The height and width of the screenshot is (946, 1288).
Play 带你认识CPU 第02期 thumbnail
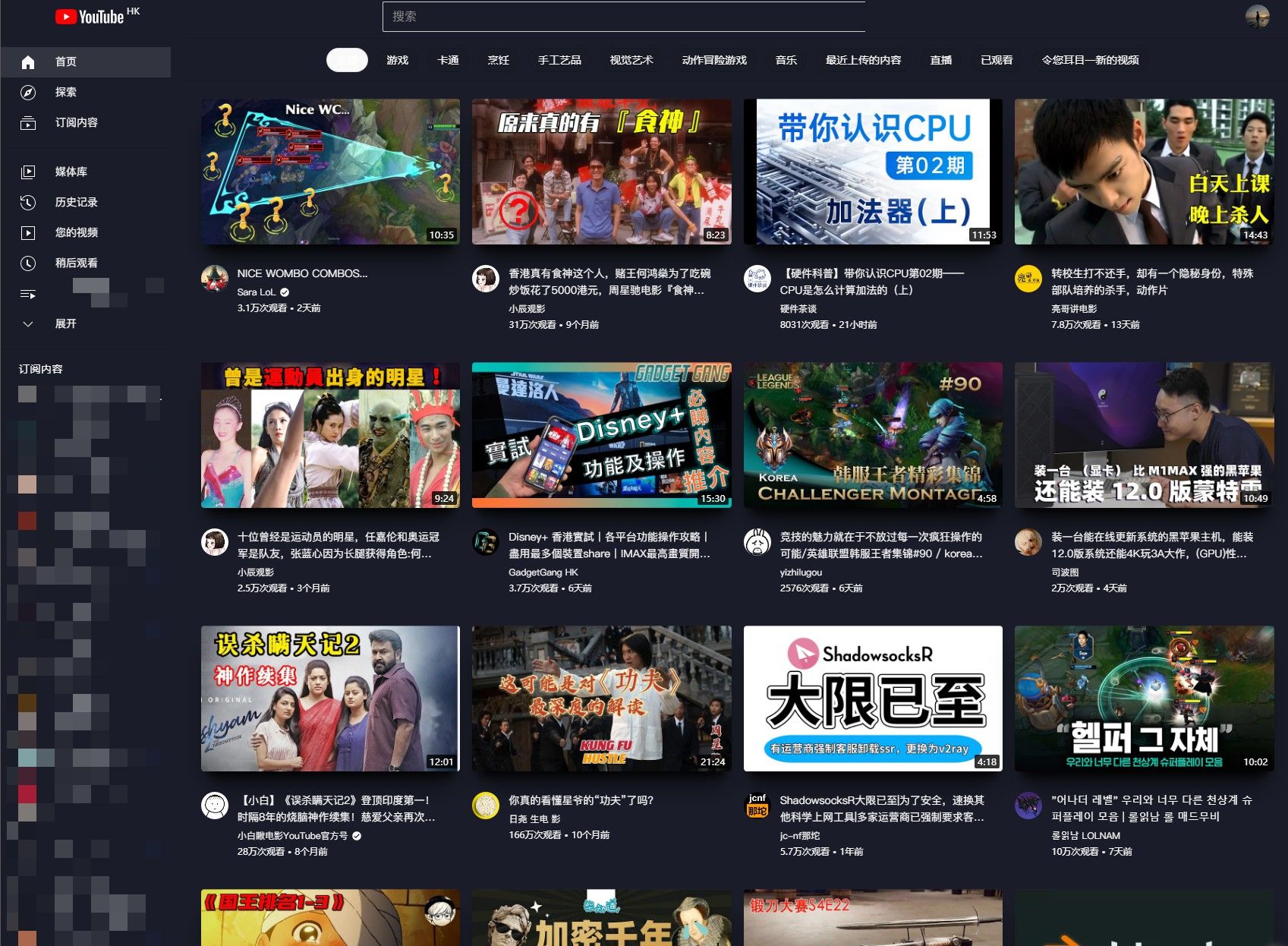tap(873, 172)
